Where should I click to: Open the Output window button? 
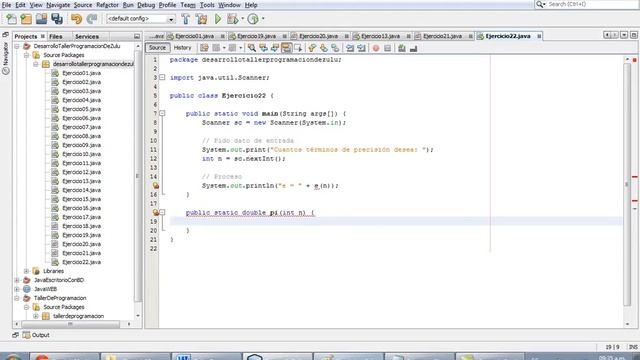pyautogui.click(x=36, y=335)
